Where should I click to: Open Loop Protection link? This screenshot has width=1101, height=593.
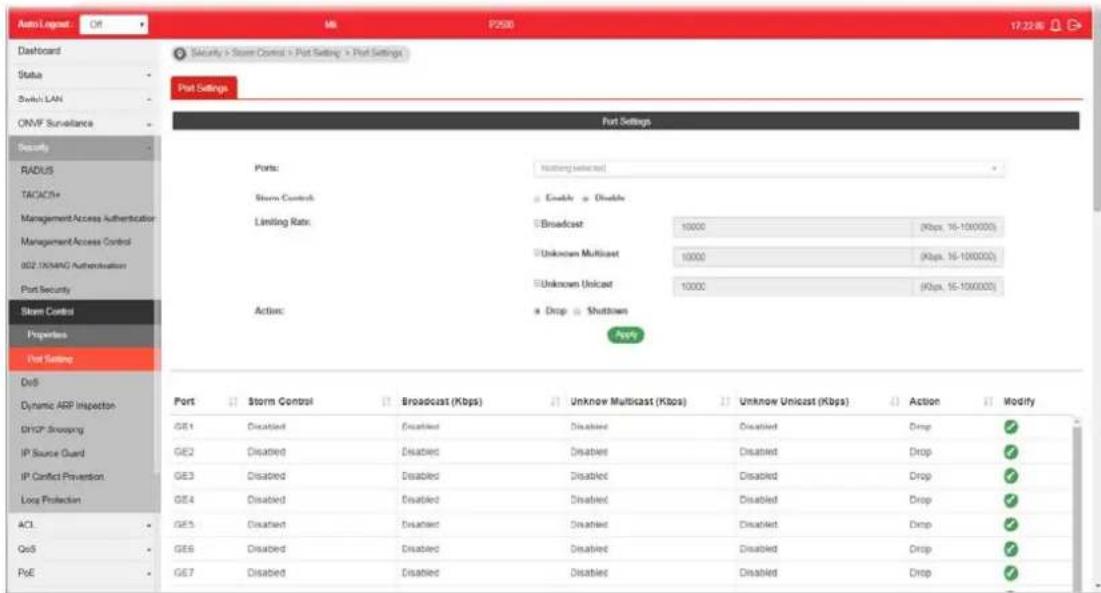51,500
